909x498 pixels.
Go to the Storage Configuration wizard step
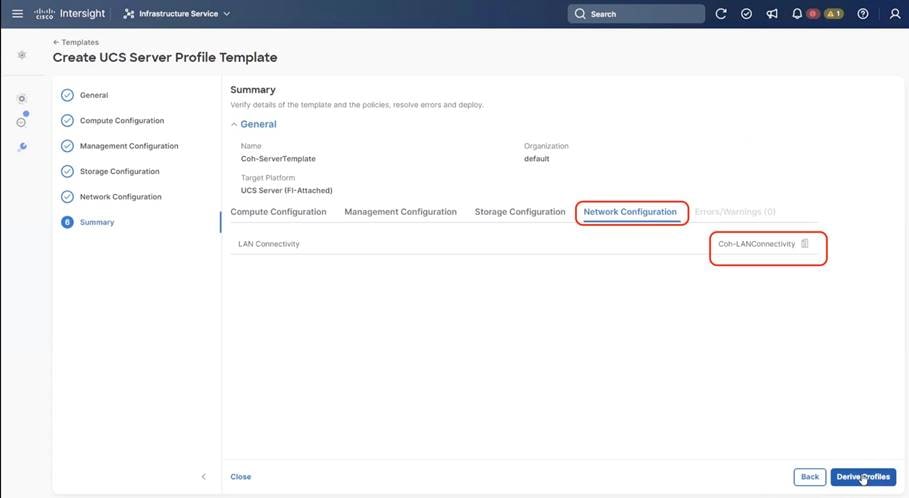click(110, 172)
